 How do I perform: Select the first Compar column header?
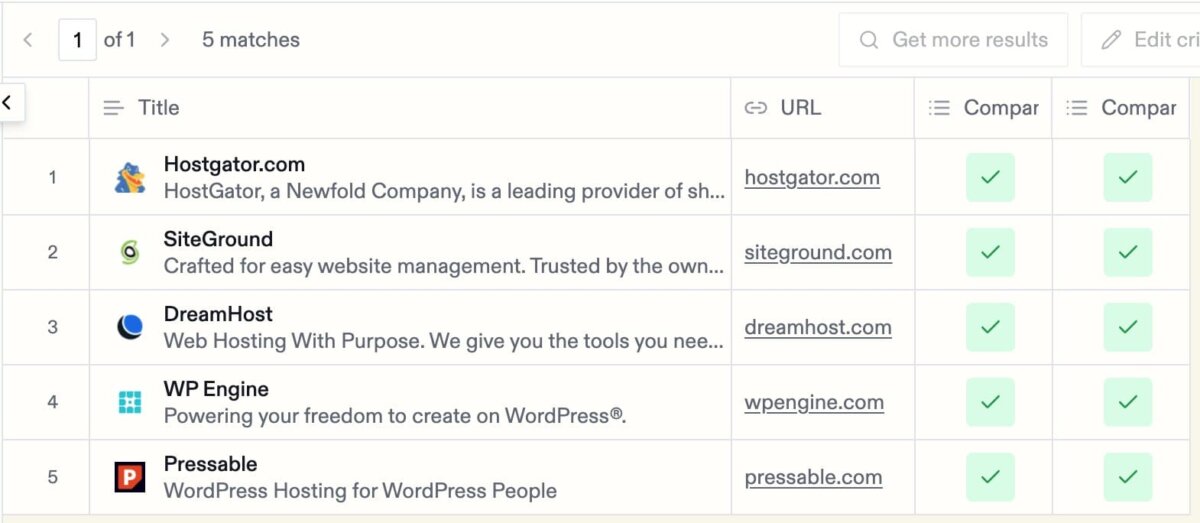click(983, 108)
